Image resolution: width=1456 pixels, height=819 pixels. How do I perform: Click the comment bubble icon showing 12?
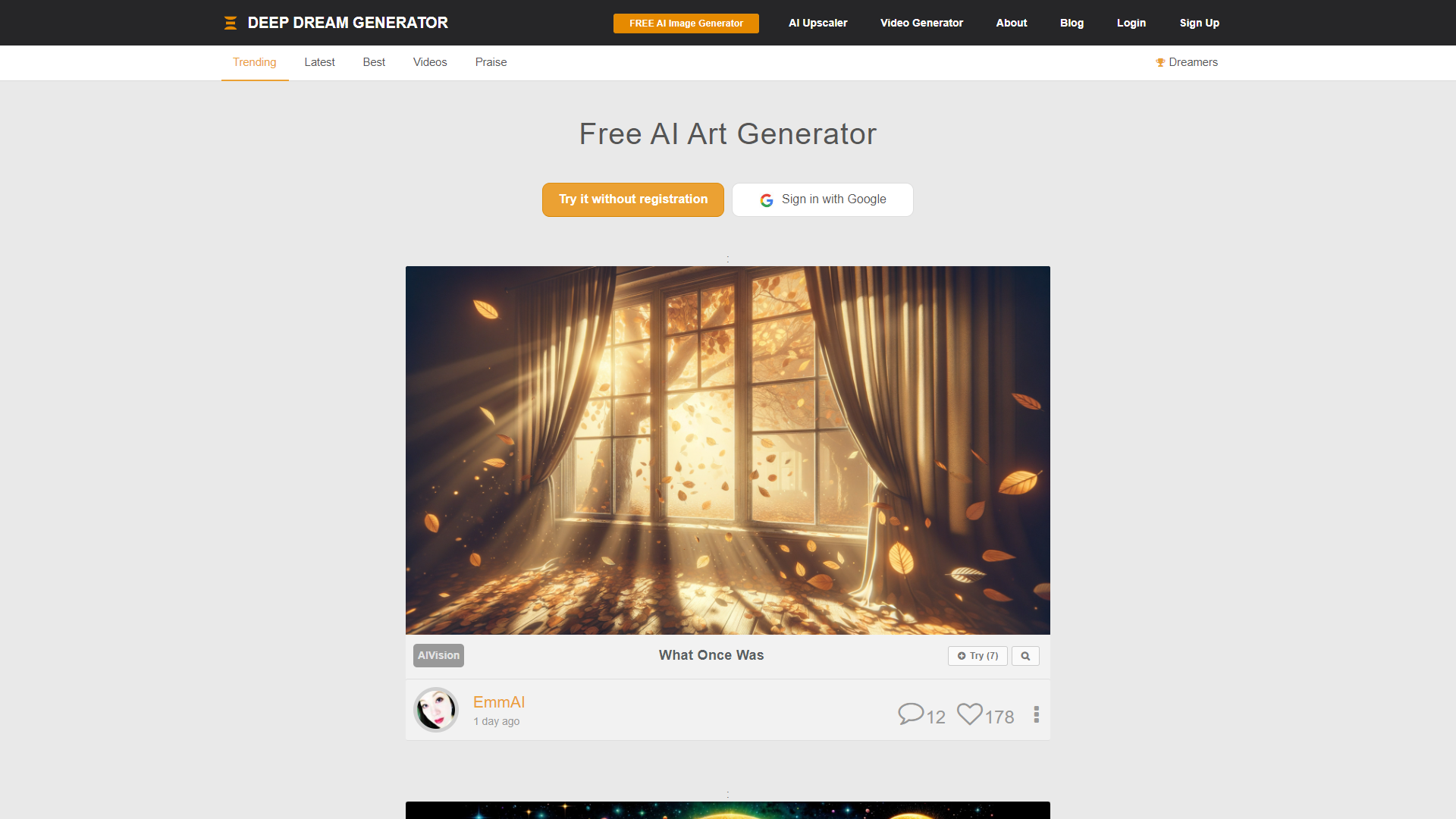(x=910, y=714)
